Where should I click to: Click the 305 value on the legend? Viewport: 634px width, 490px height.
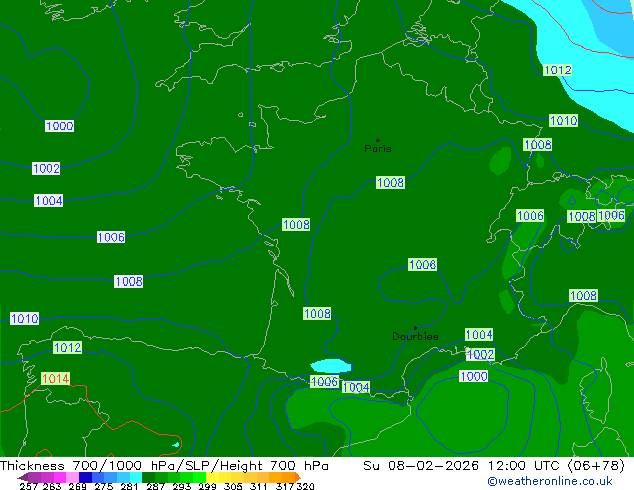[233, 486]
